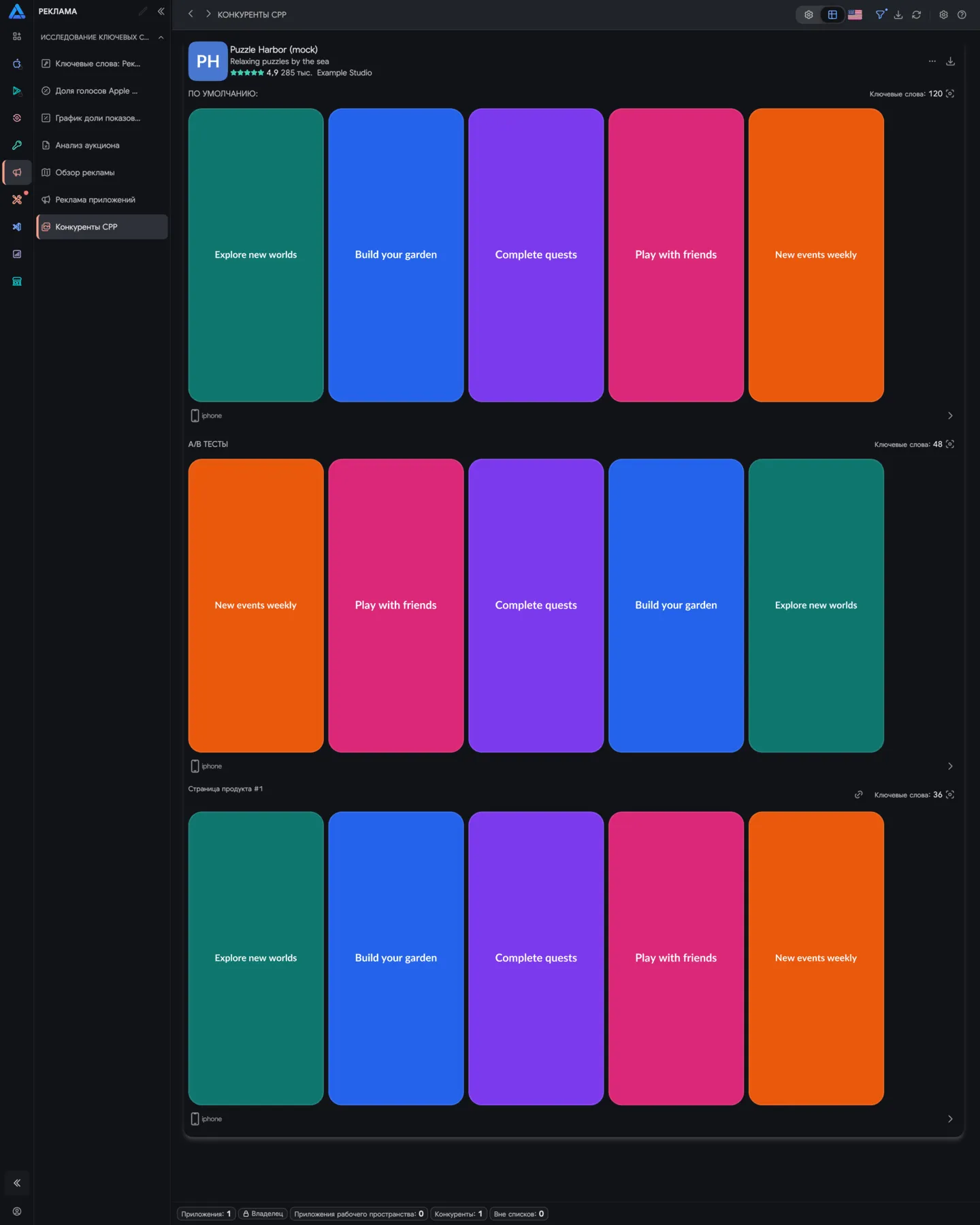Click the focus icon next to keywords 48
The height and width of the screenshot is (1225, 980).
950,444
